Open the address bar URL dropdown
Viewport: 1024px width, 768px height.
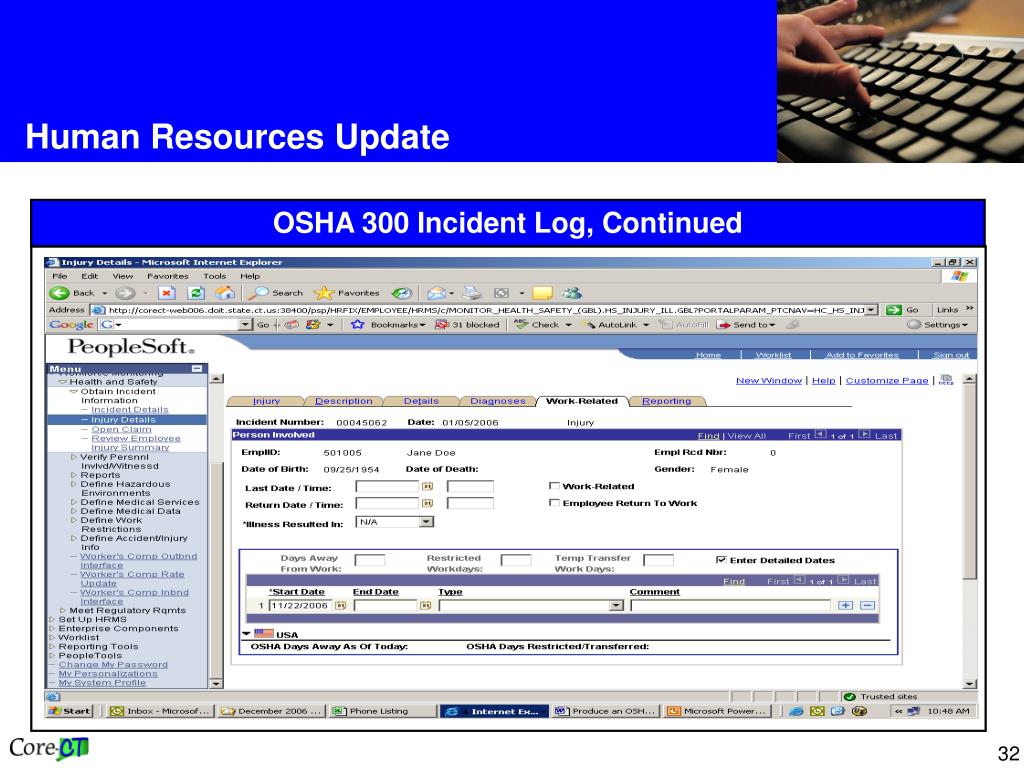[x=871, y=310]
